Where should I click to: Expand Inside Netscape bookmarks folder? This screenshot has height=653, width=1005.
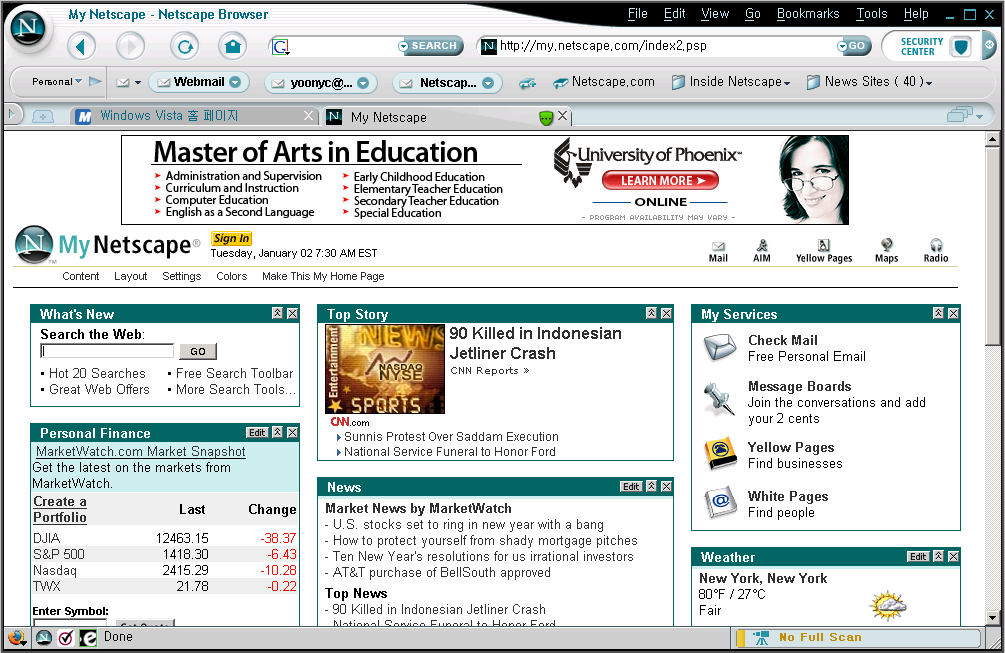731,82
